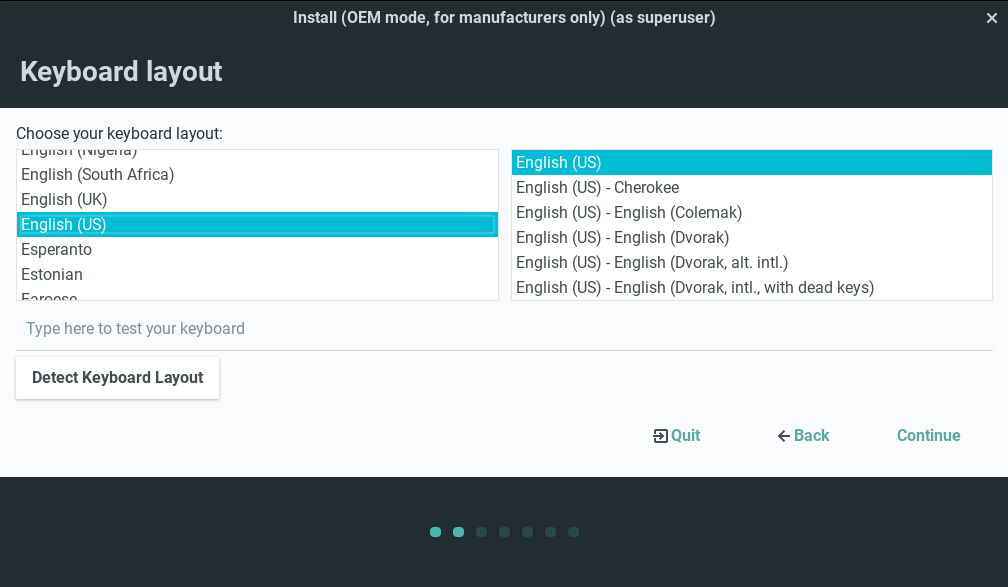Click the last progress step dot

point(573,532)
